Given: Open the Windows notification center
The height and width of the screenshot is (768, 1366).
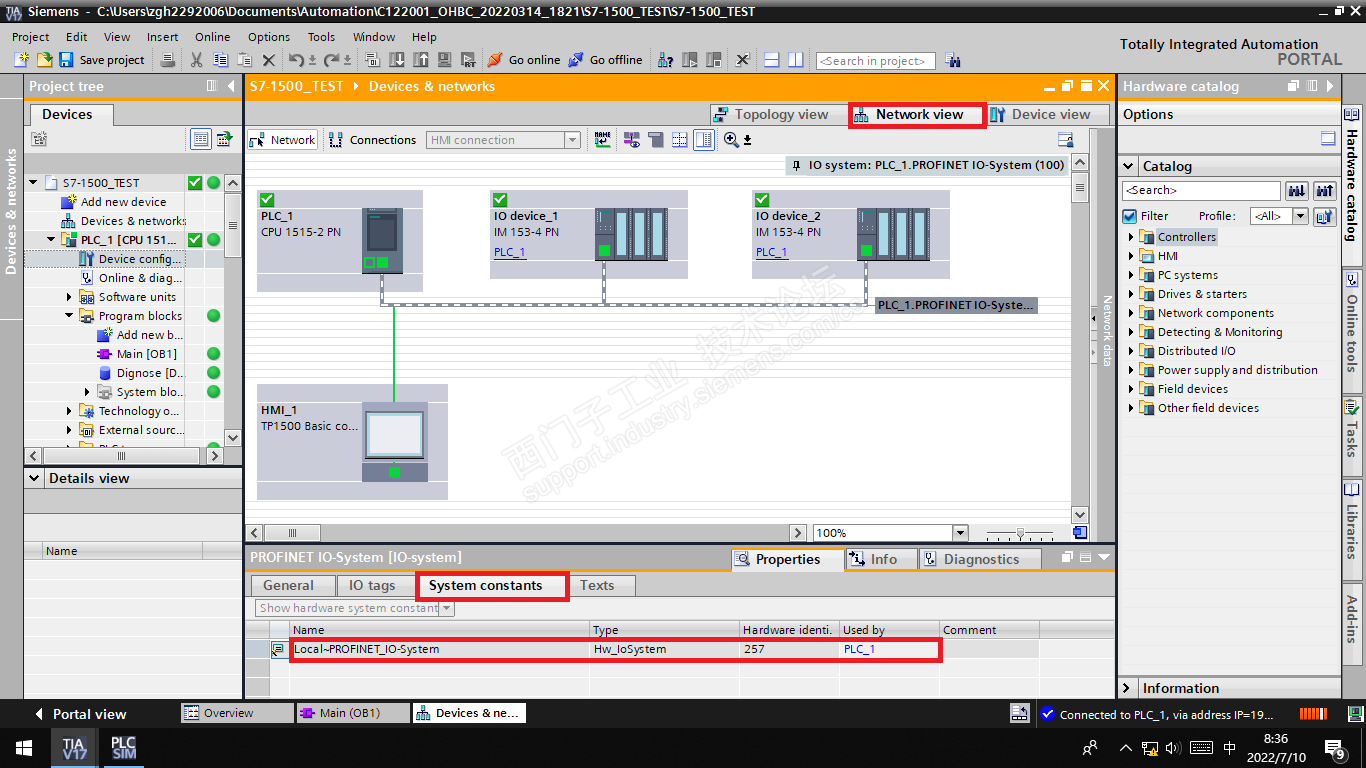Looking at the screenshot, I should [x=1334, y=748].
